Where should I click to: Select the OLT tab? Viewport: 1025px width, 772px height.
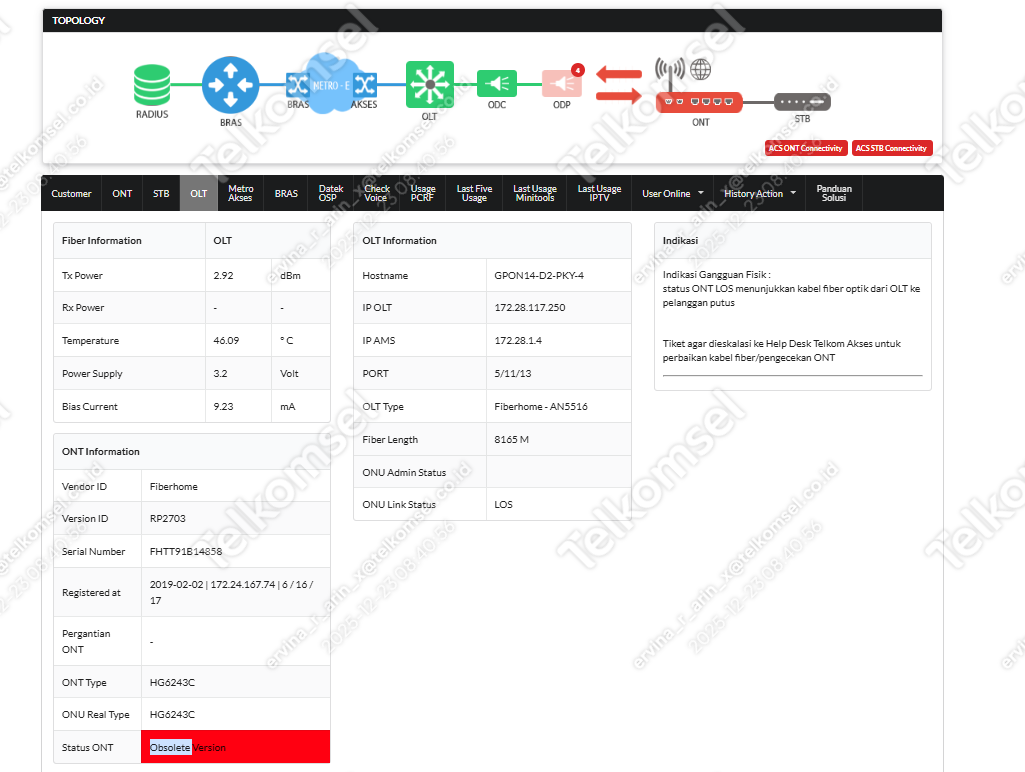click(199, 193)
